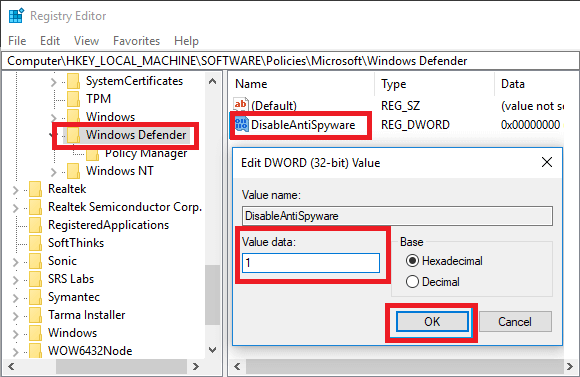Click the tree pane scroll up arrow
Image resolution: width=580 pixels, height=377 pixels.
coord(212,81)
